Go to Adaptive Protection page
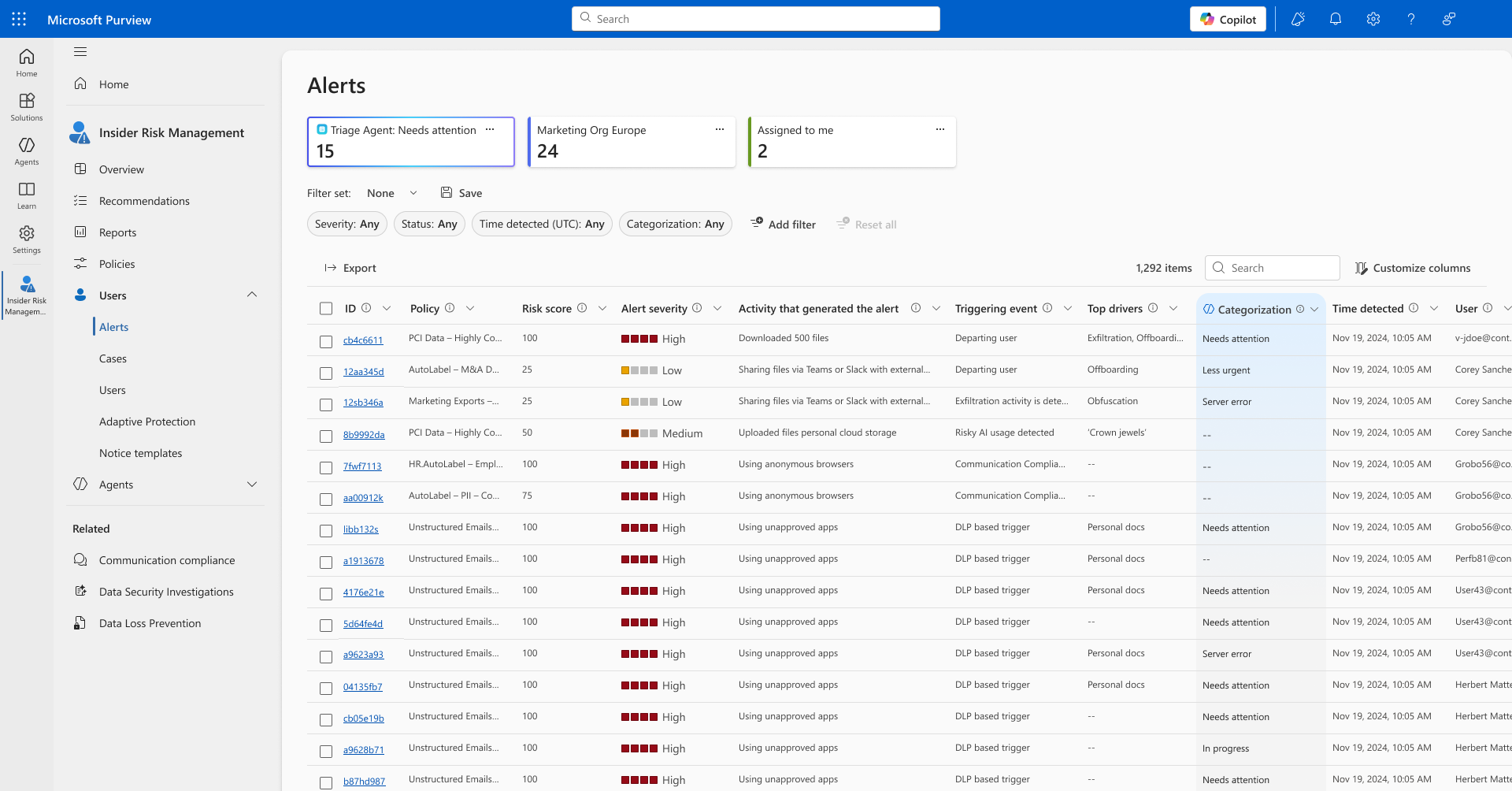Screen dimensions: 1512x791 pyautogui.click(x=147, y=421)
